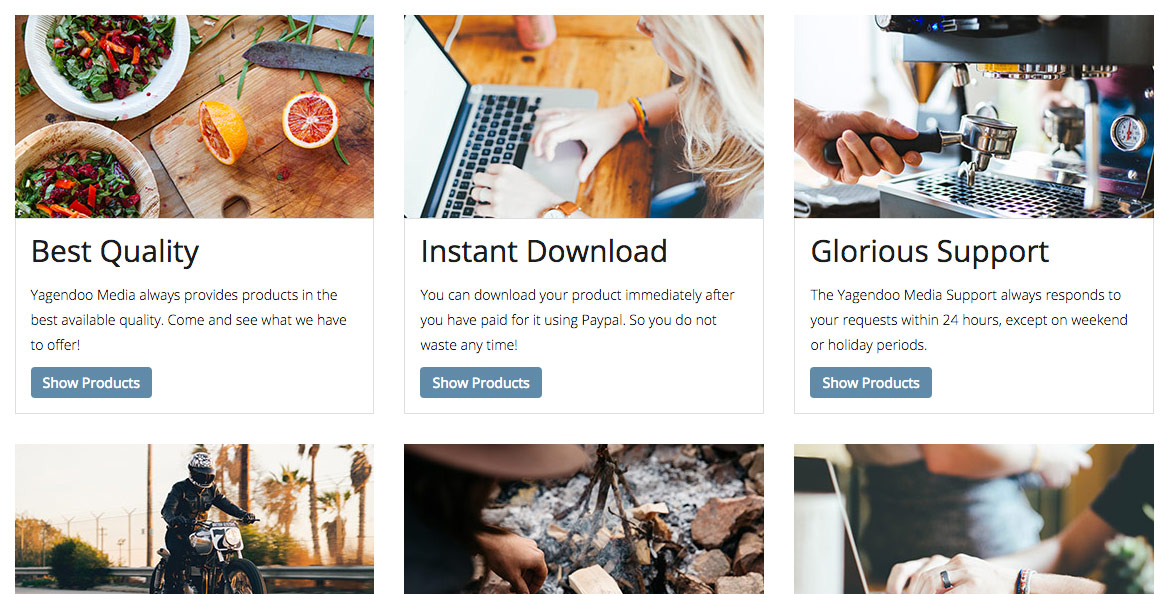Viewport: 1170px width, 594px height.
Task: Click Show Products under Best Quality
Action: coord(91,382)
